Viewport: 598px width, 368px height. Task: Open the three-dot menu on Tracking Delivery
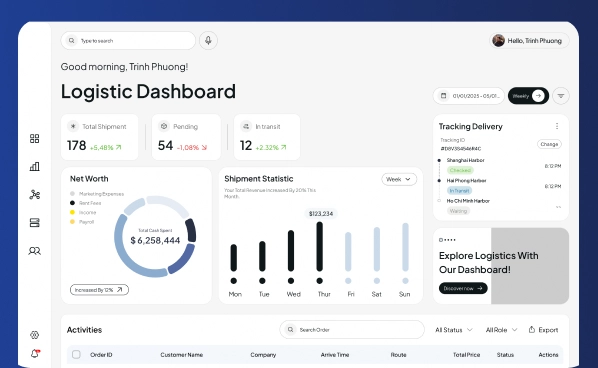(557, 126)
